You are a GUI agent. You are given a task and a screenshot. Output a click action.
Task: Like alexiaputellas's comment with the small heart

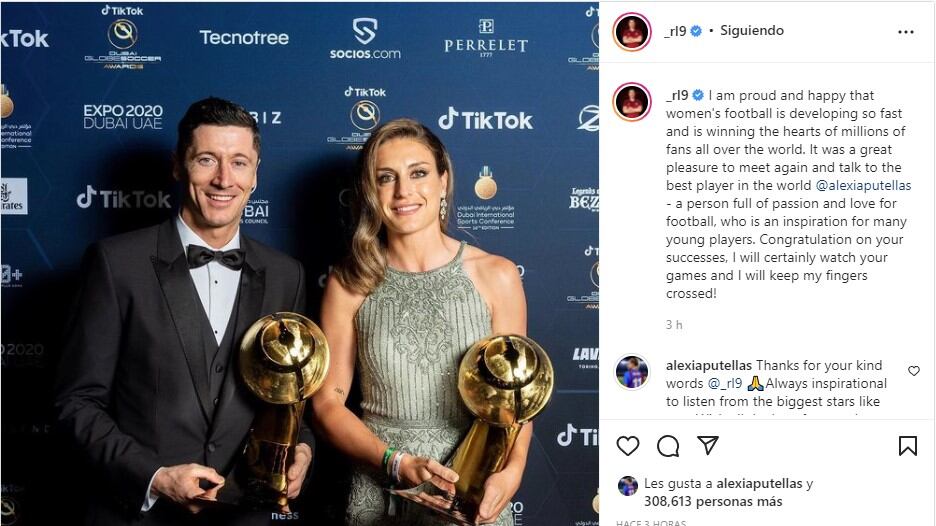(913, 371)
